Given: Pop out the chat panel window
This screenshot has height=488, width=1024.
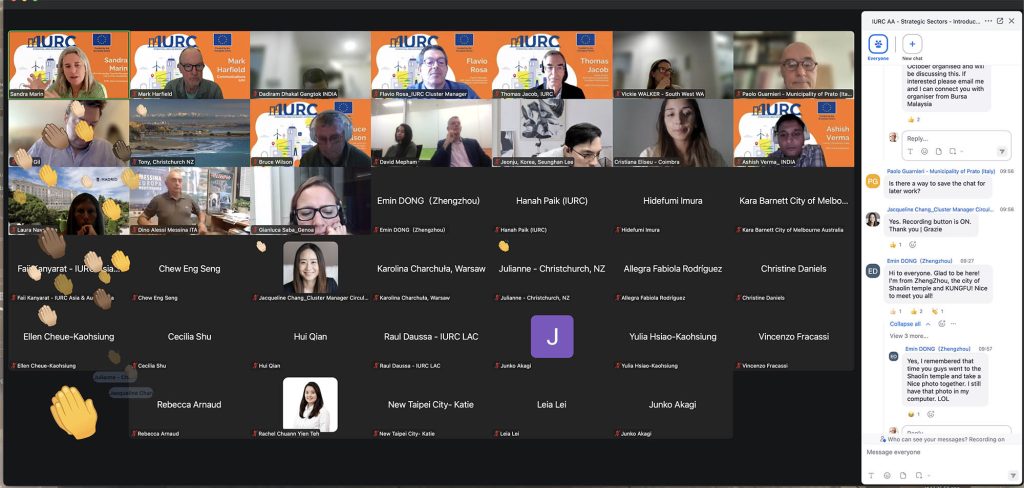Looking at the screenshot, I should [999, 20].
